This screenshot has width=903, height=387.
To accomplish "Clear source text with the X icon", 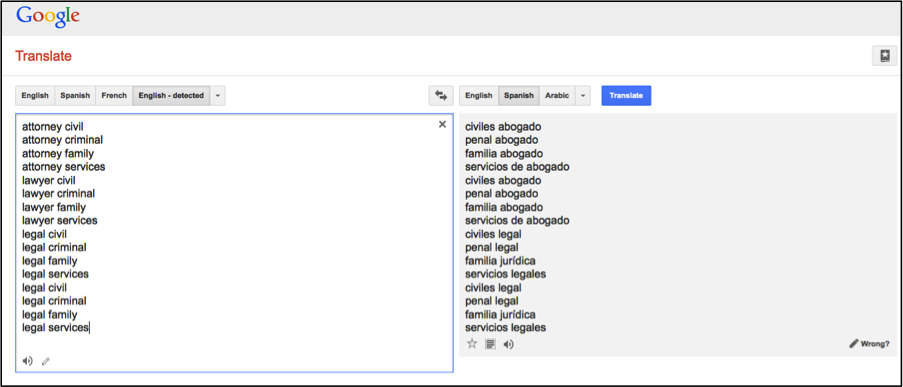I will click(x=442, y=124).
